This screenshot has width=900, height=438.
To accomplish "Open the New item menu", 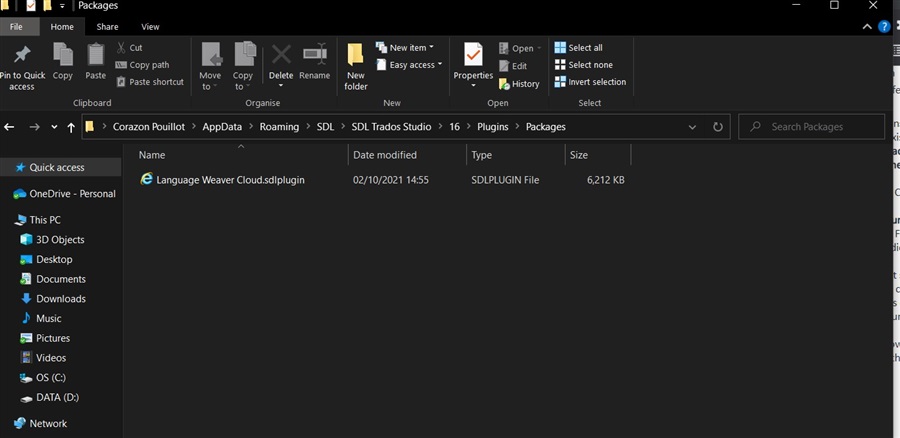I will [405, 48].
